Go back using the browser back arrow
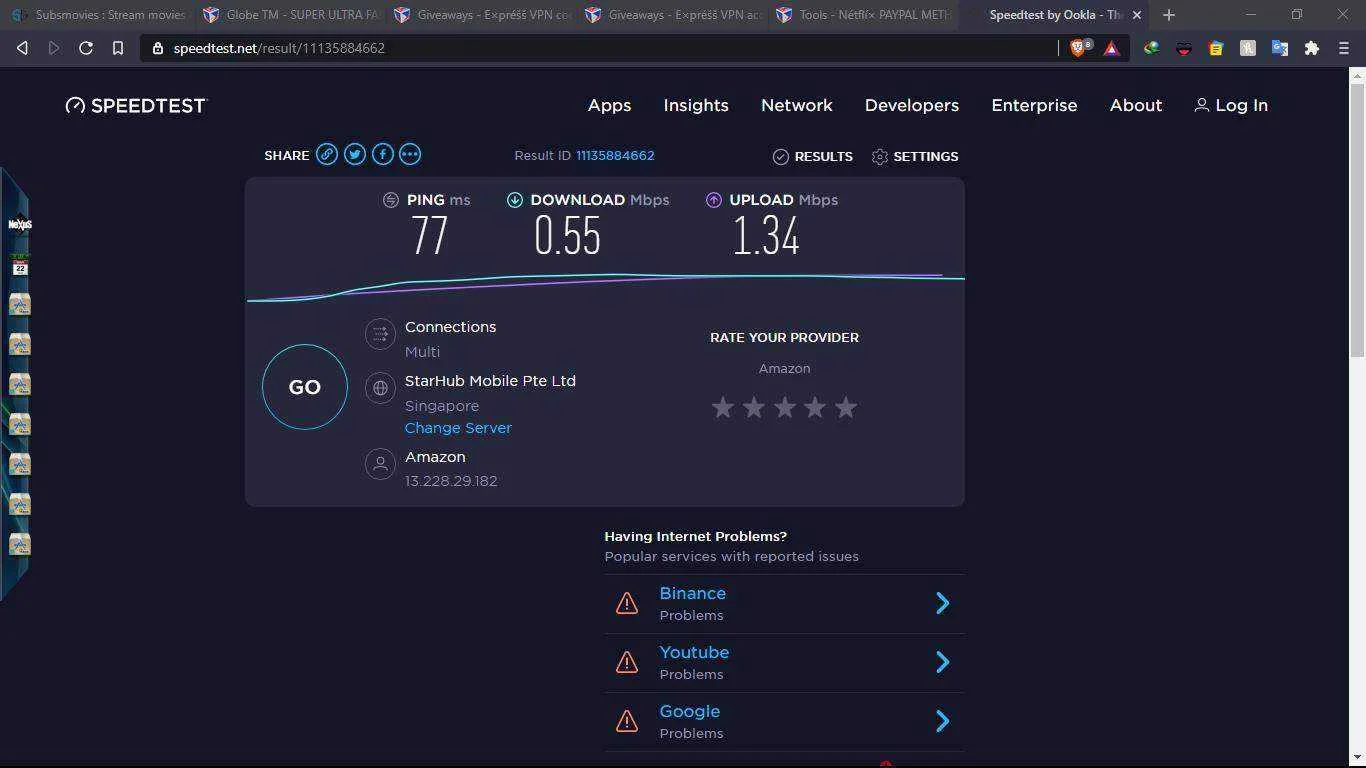The width and height of the screenshot is (1366, 768). coord(22,48)
